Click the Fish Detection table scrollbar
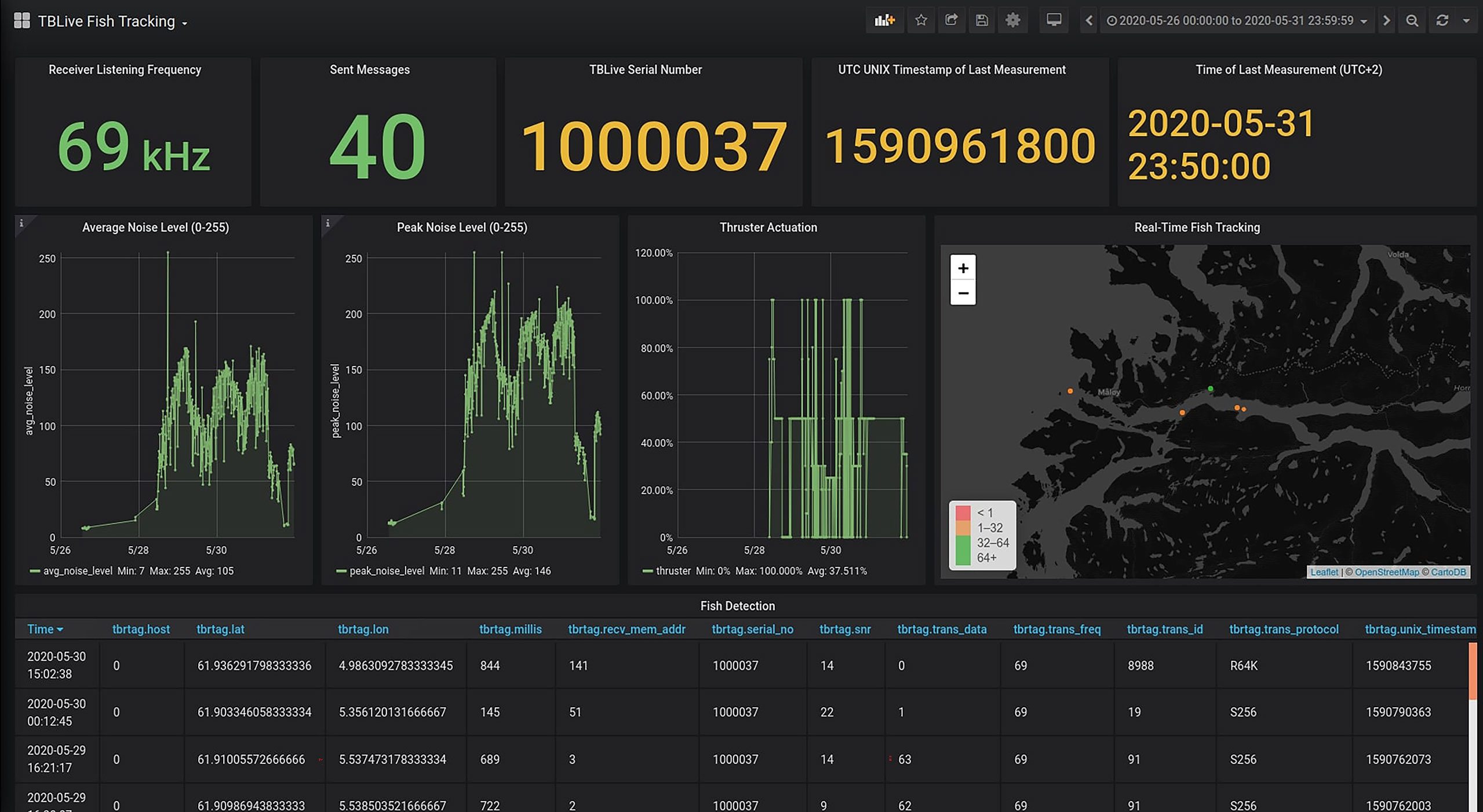This screenshot has width=1483, height=812. (x=1472, y=671)
